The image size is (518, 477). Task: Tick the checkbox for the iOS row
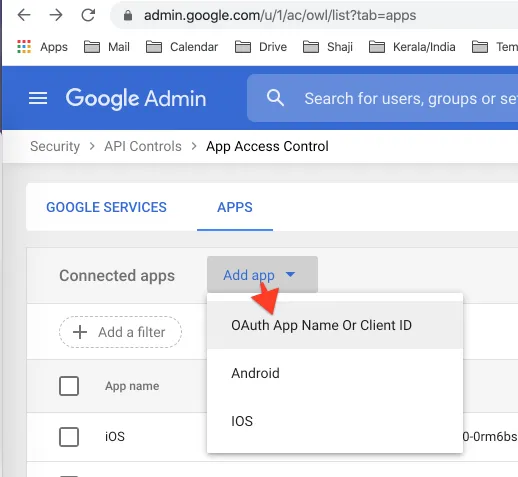coord(69,437)
